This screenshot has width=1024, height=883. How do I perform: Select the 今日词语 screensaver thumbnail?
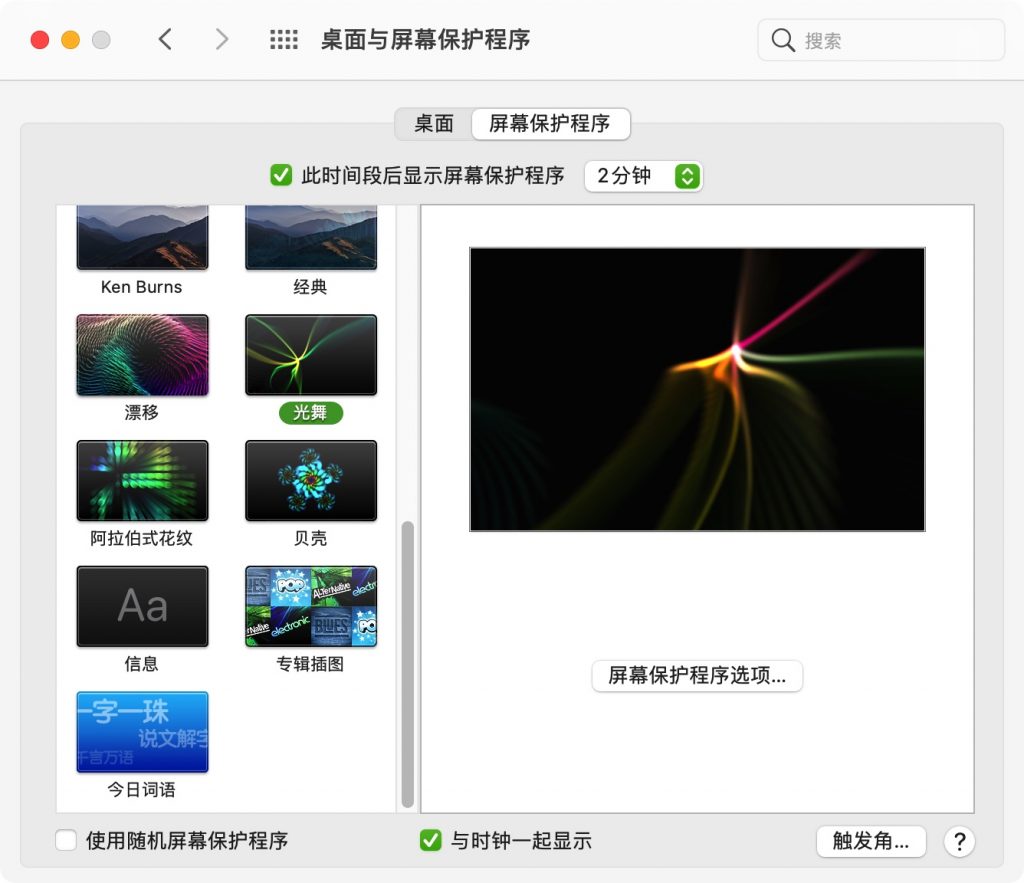point(142,732)
